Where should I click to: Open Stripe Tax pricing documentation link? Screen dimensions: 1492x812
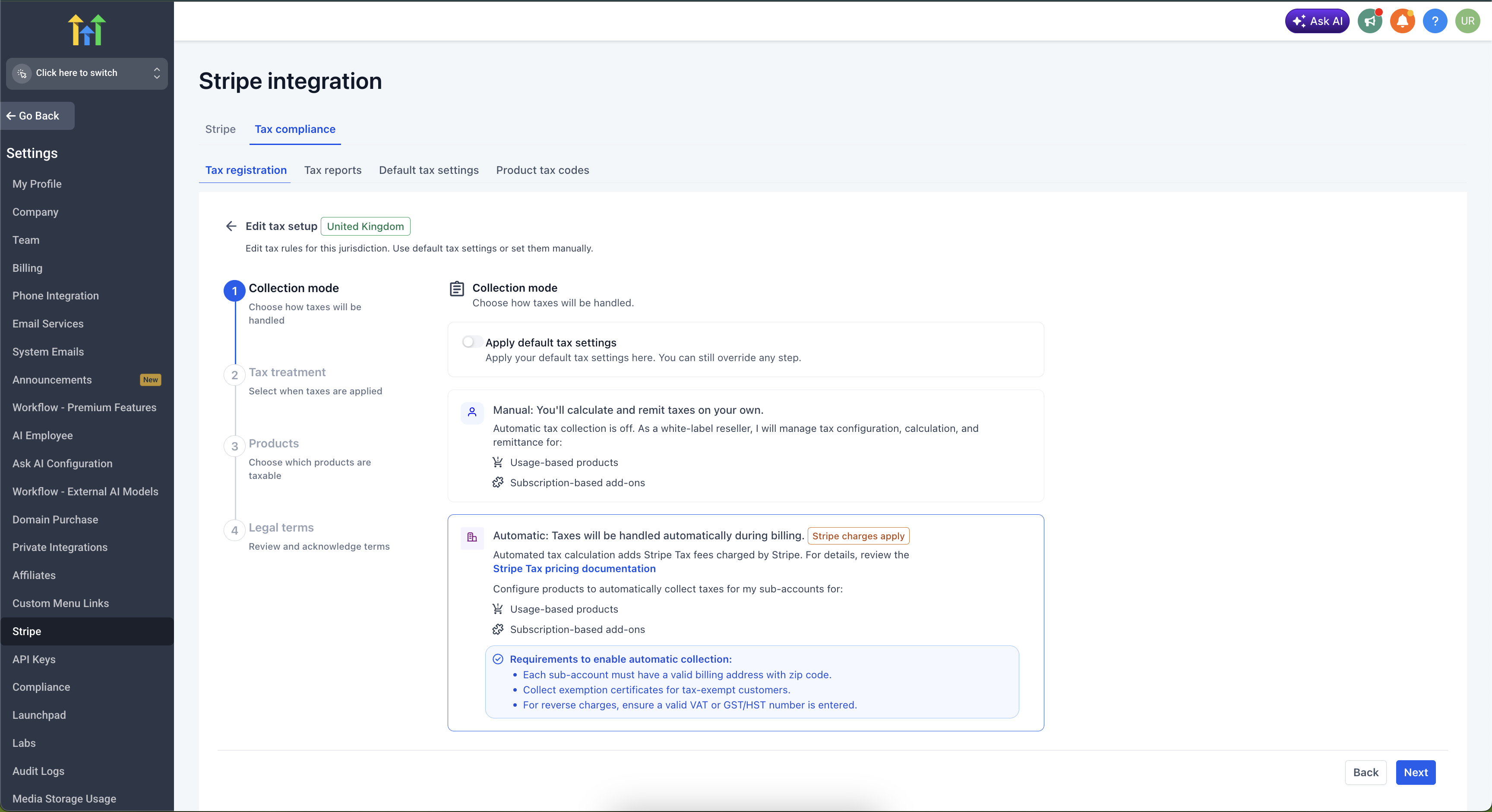[574, 568]
